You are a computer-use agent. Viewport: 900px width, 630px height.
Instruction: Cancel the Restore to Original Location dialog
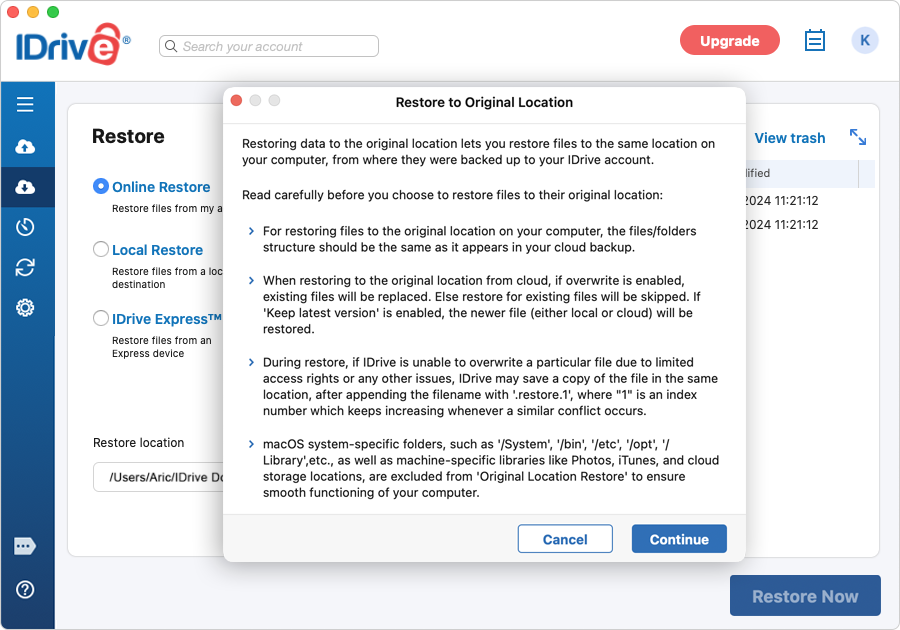tap(565, 539)
